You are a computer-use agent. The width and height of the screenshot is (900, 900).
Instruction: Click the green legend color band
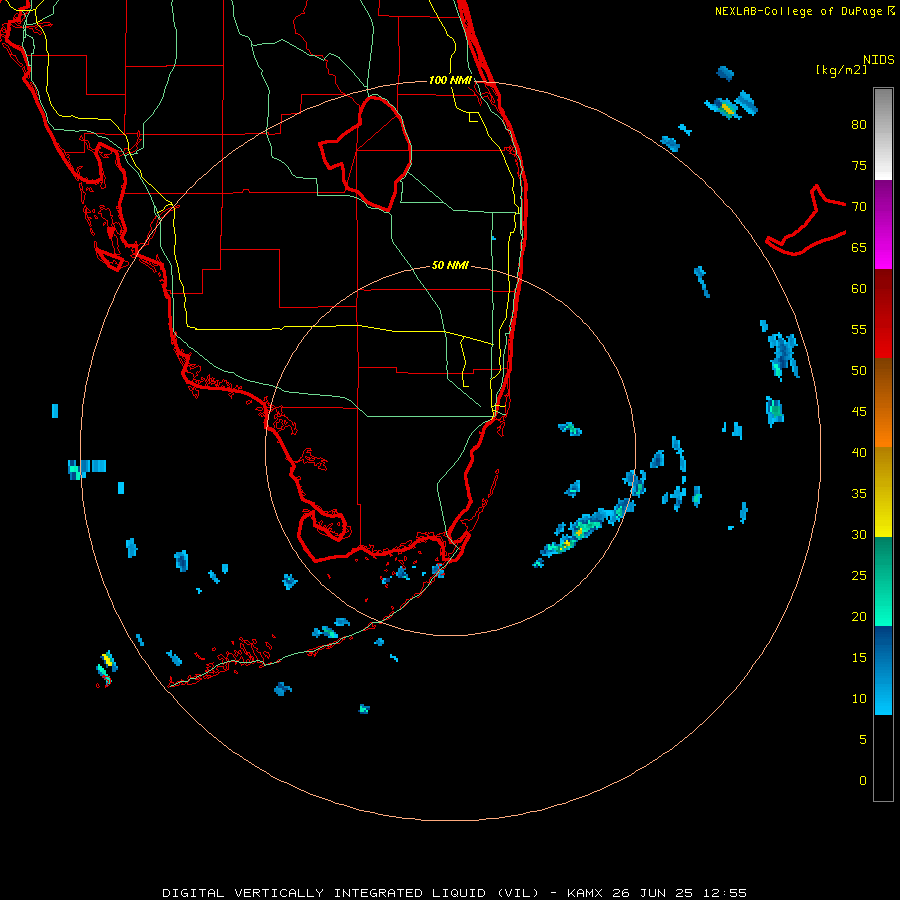[883, 581]
